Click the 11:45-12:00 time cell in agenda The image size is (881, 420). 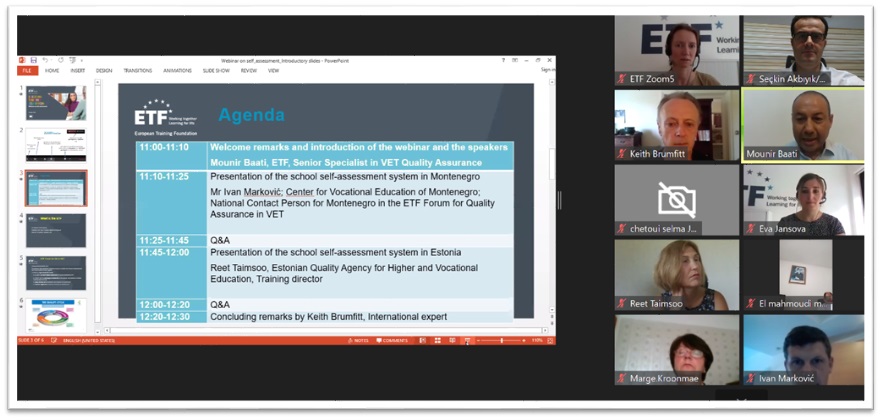tap(171, 272)
